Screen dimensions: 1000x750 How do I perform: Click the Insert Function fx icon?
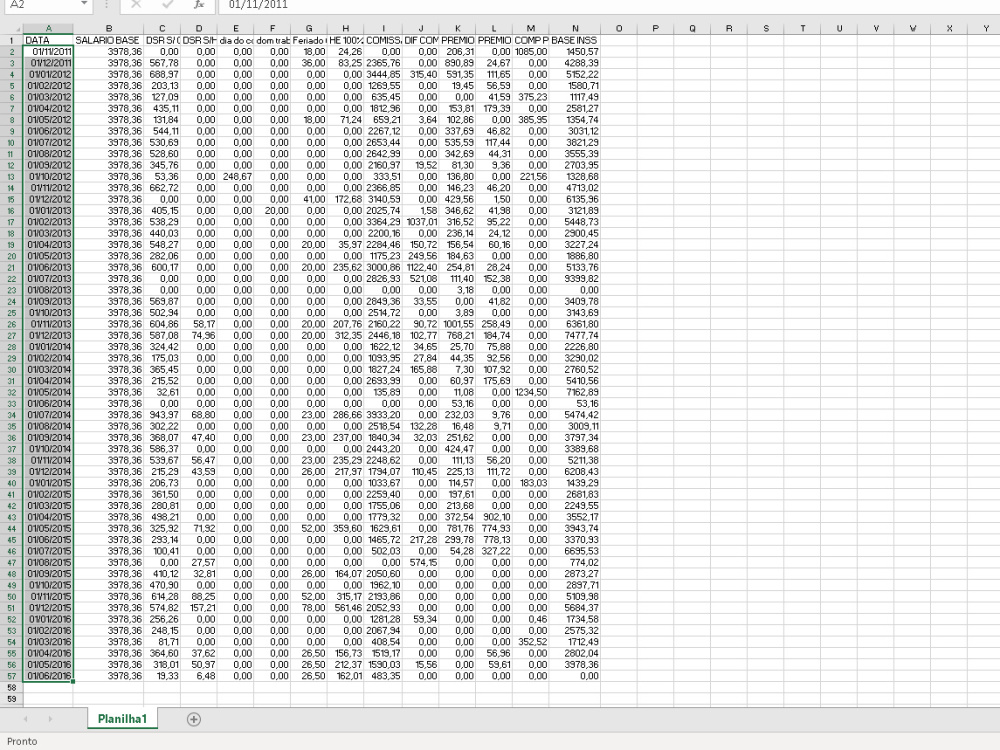pyautogui.click(x=199, y=4)
